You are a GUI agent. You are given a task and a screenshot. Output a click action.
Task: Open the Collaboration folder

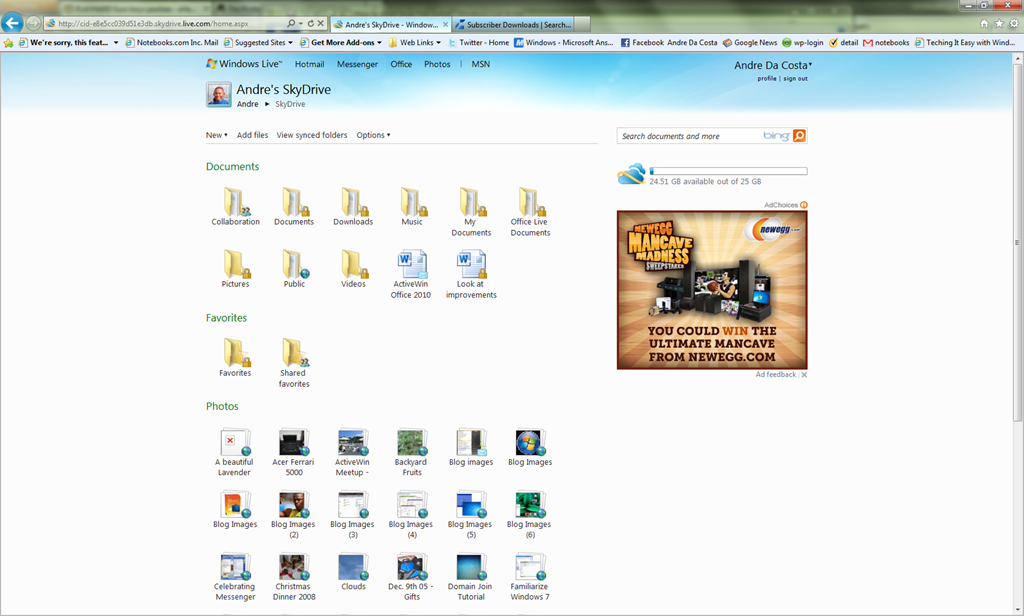tap(235, 206)
